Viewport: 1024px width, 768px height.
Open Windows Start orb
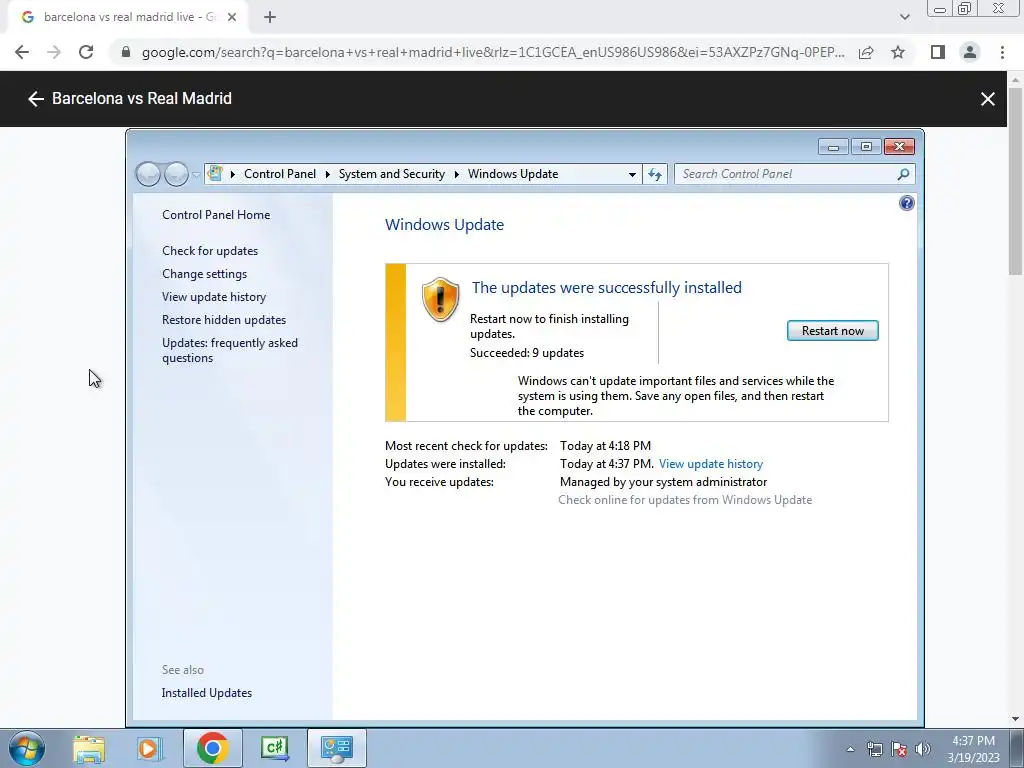27,748
